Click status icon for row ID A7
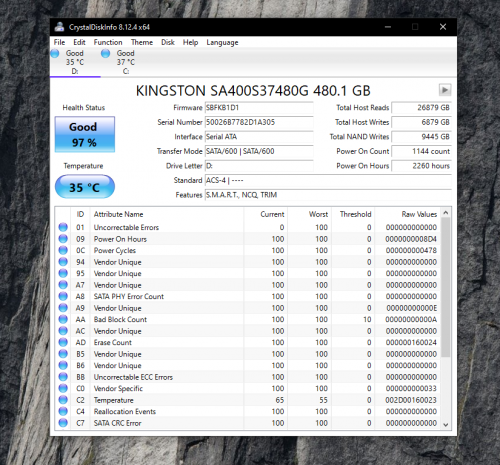 point(63,285)
